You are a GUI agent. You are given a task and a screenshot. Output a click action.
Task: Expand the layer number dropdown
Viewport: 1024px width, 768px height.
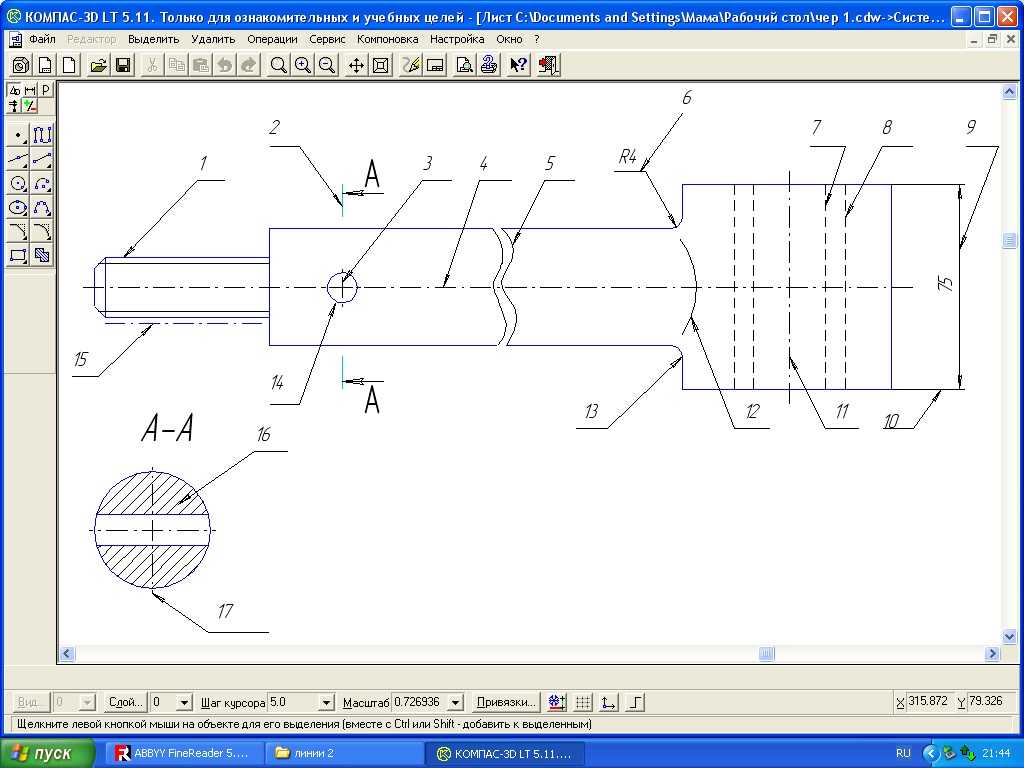(x=183, y=702)
